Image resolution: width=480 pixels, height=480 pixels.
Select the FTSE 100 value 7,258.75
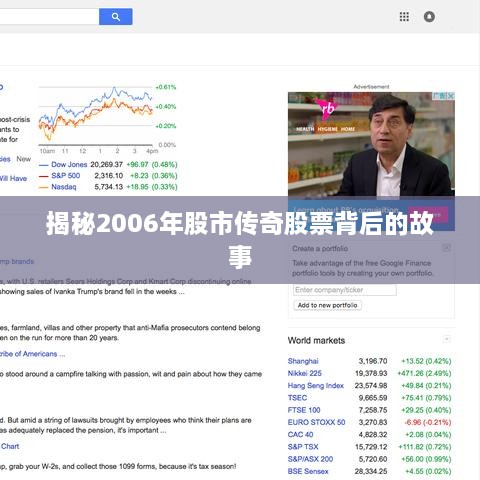point(373,410)
